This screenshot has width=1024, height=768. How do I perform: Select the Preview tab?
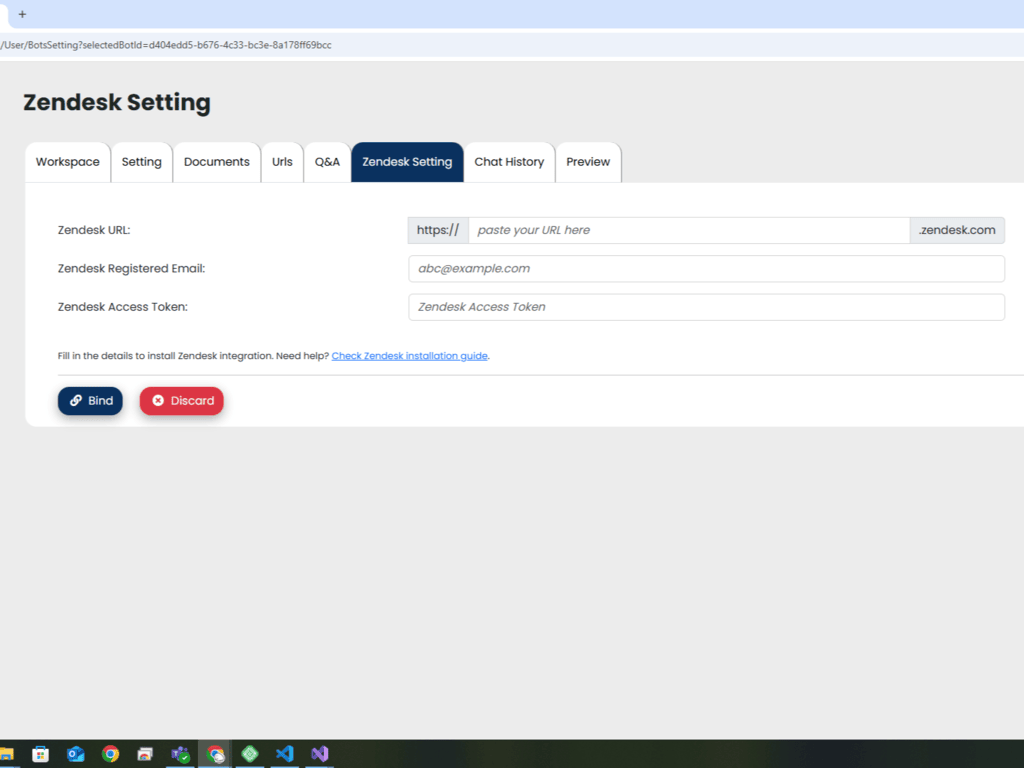588,162
